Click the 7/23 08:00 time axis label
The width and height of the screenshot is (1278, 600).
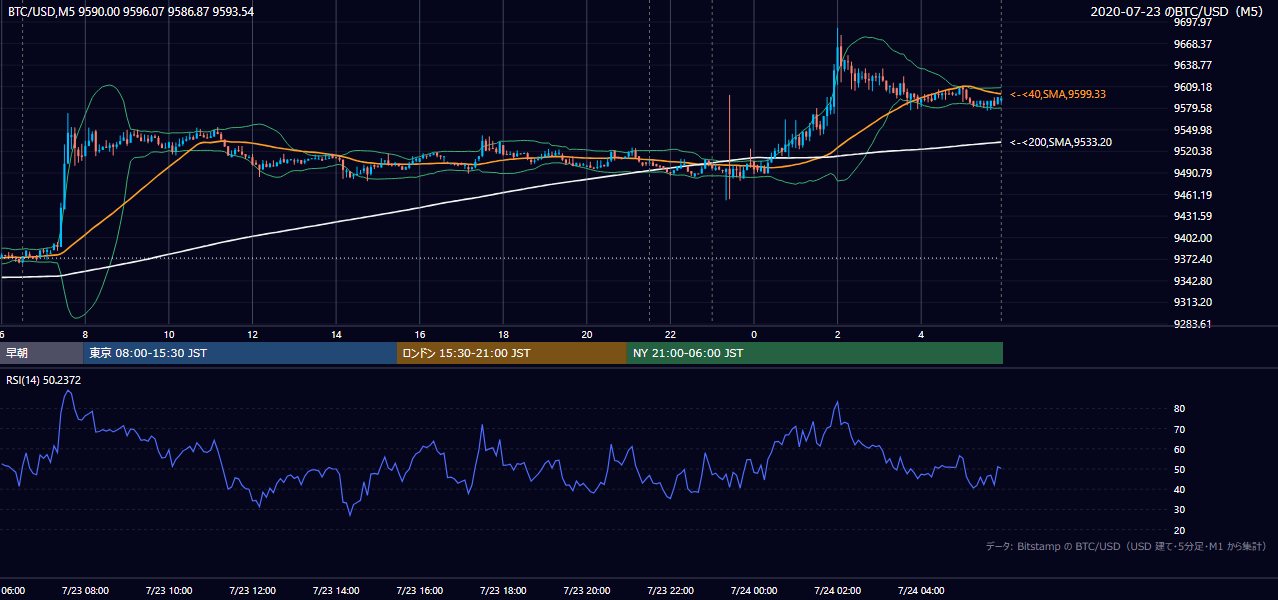point(85,591)
